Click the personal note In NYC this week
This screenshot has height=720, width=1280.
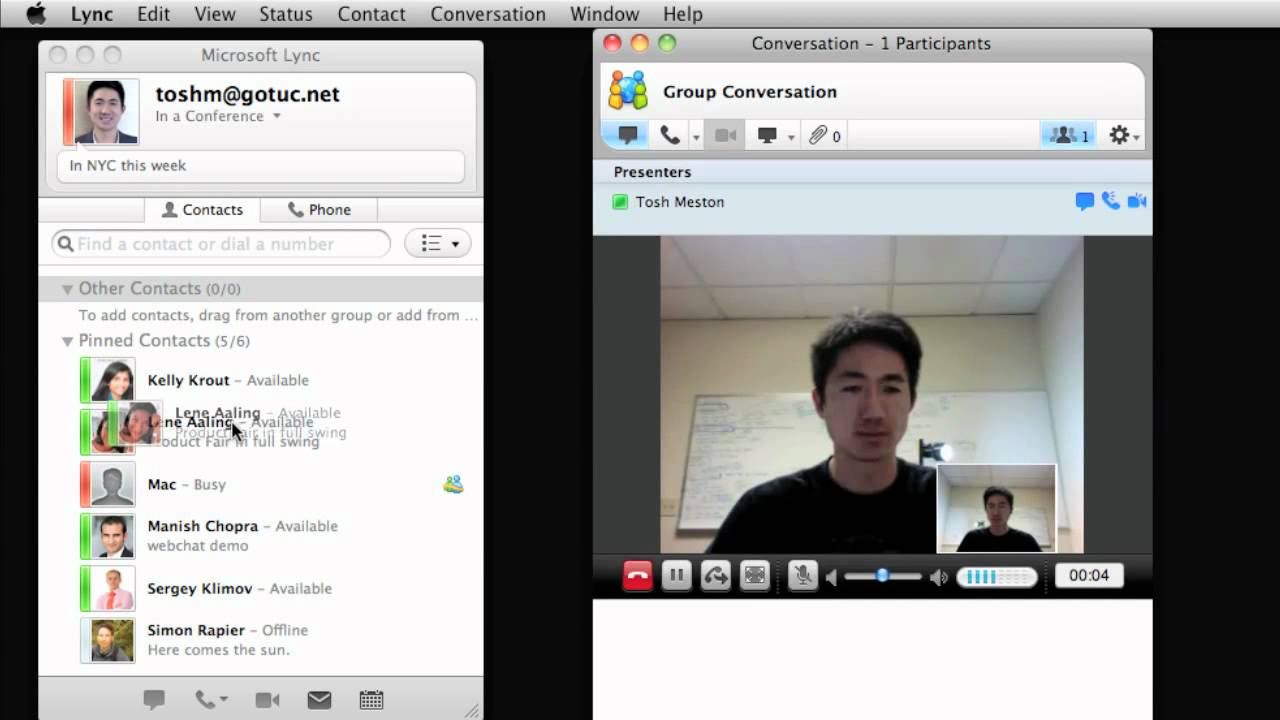click(x=261, y=166)
